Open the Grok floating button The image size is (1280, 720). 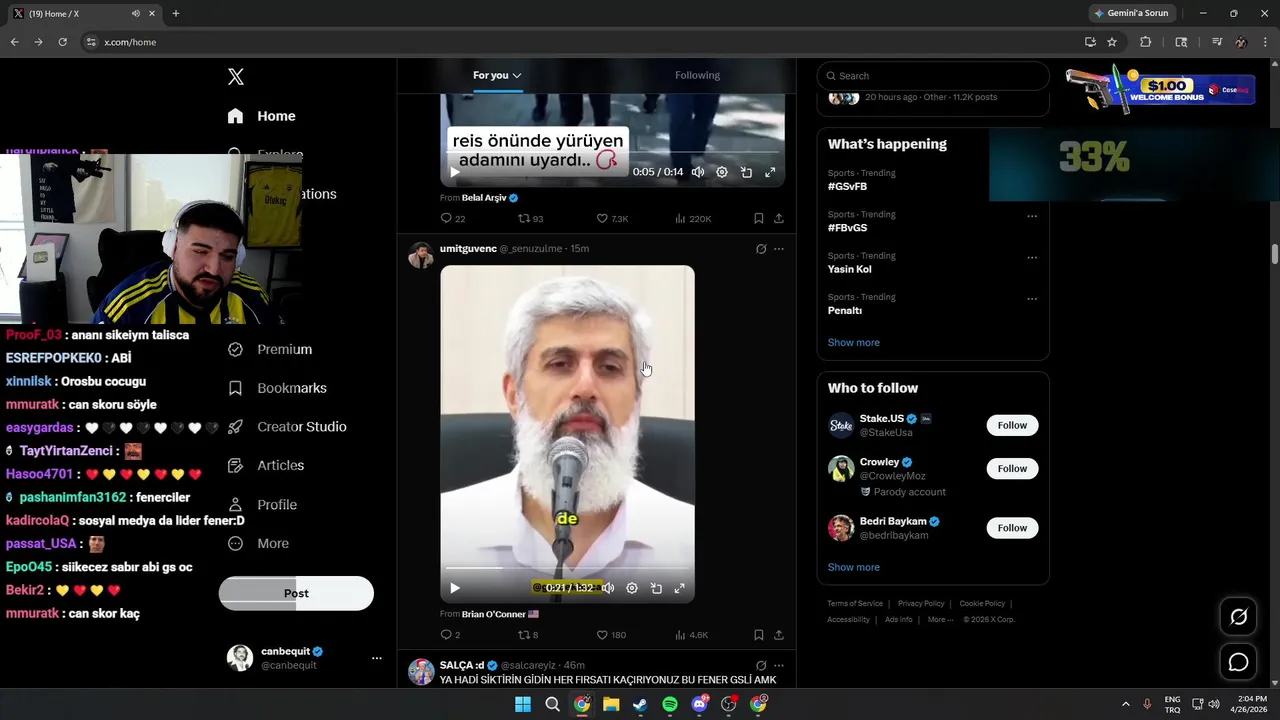1238,617
